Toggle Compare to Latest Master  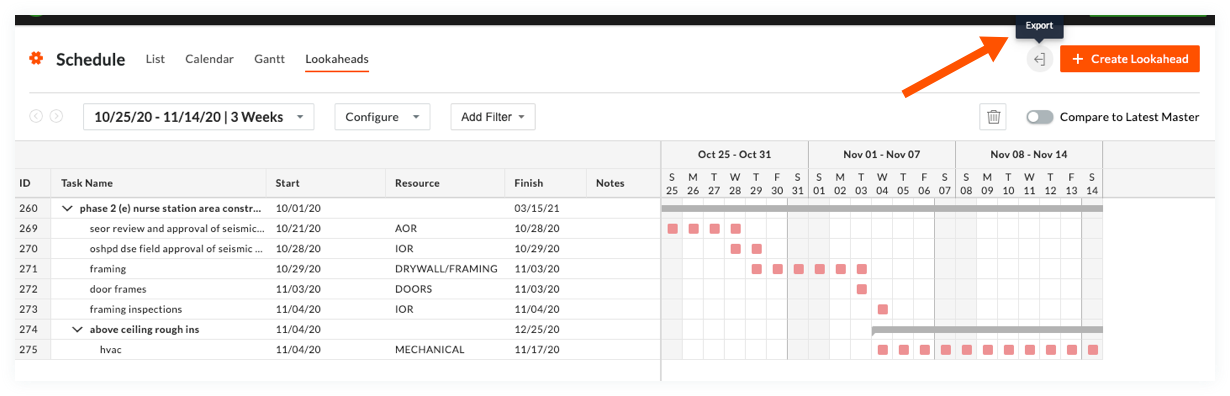click(1040, 117)
